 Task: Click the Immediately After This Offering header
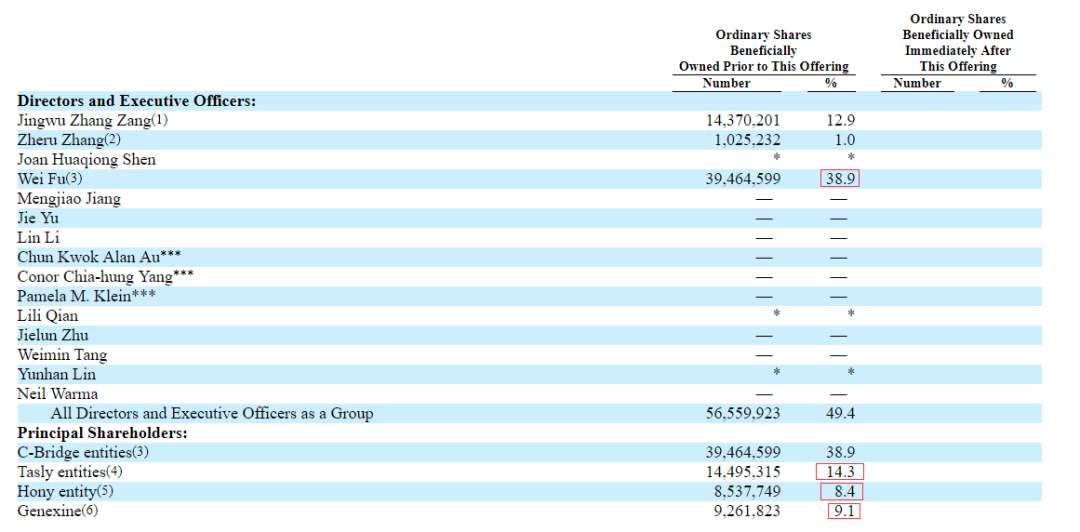point(957,50)
